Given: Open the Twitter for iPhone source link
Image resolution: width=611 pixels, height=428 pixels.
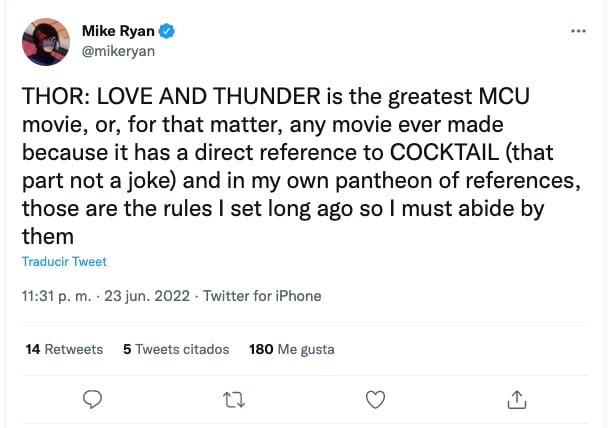Looking at the screenshot, I should (263, 296).
